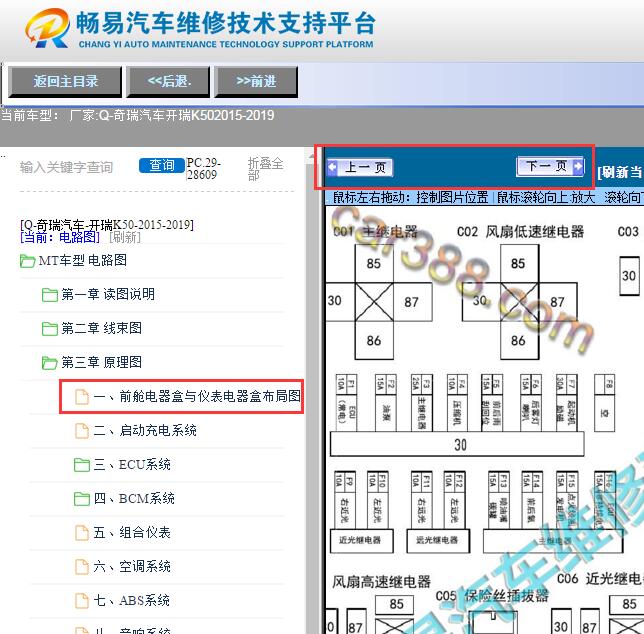Expand the 四、BCM系统 folder icon
Screen dimensions: 644x634
coord(82,499)
